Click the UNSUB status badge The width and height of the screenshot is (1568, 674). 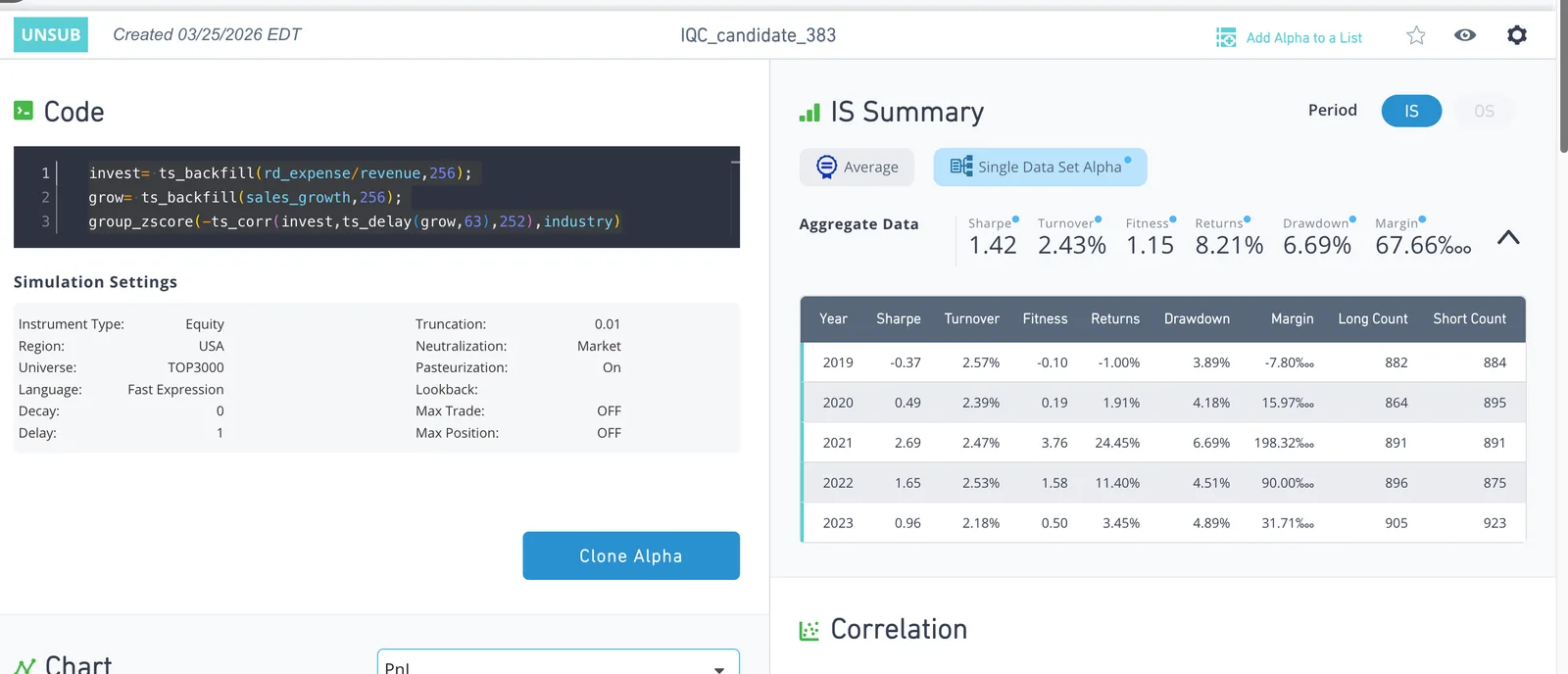pyautogui.click(x=51, y=34)
